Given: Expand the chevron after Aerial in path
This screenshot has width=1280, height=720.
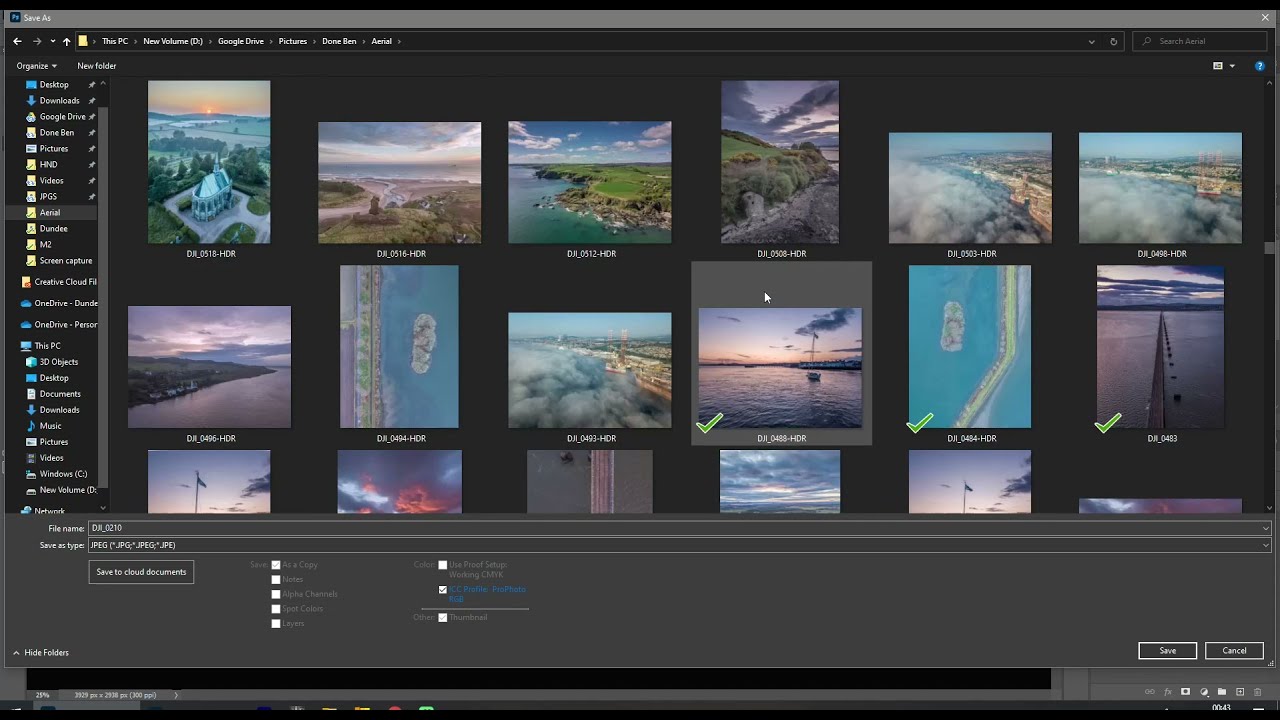Looking at the screenshot, I should click(399, 41).
